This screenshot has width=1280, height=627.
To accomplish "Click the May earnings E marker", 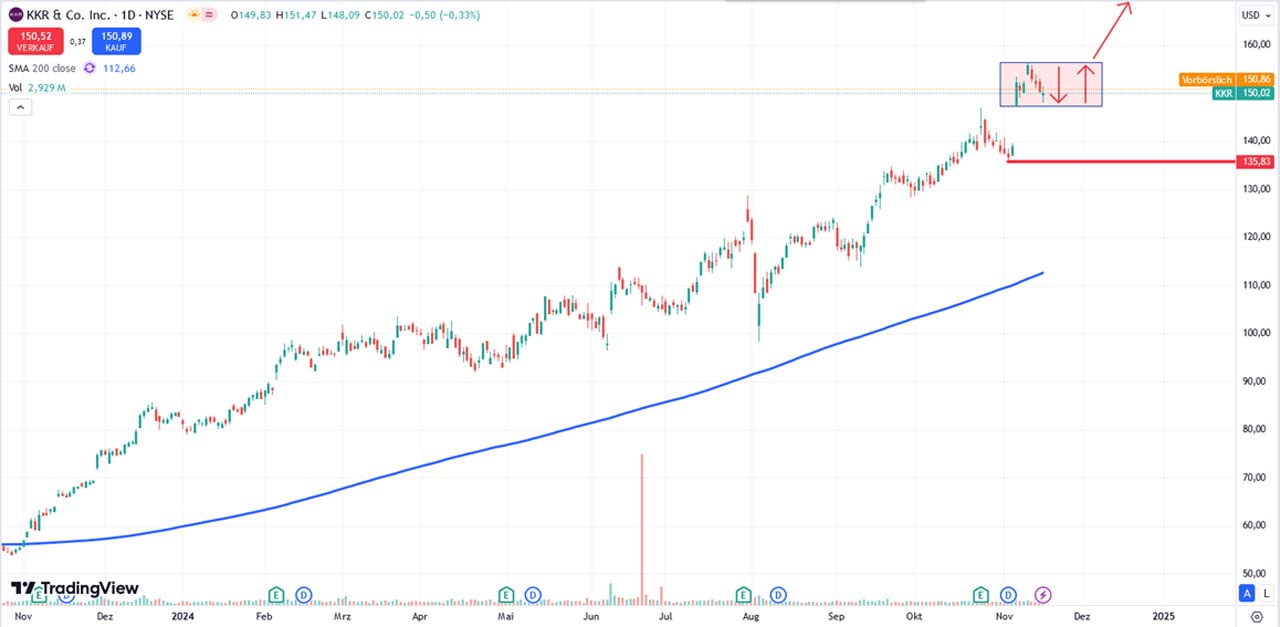I will tap(507, 595).
